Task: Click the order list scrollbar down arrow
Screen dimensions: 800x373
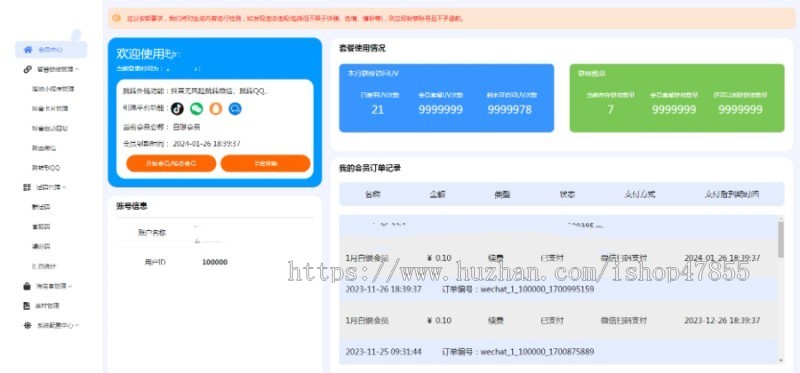Action: pyautogui.click(x=781, y=361)
